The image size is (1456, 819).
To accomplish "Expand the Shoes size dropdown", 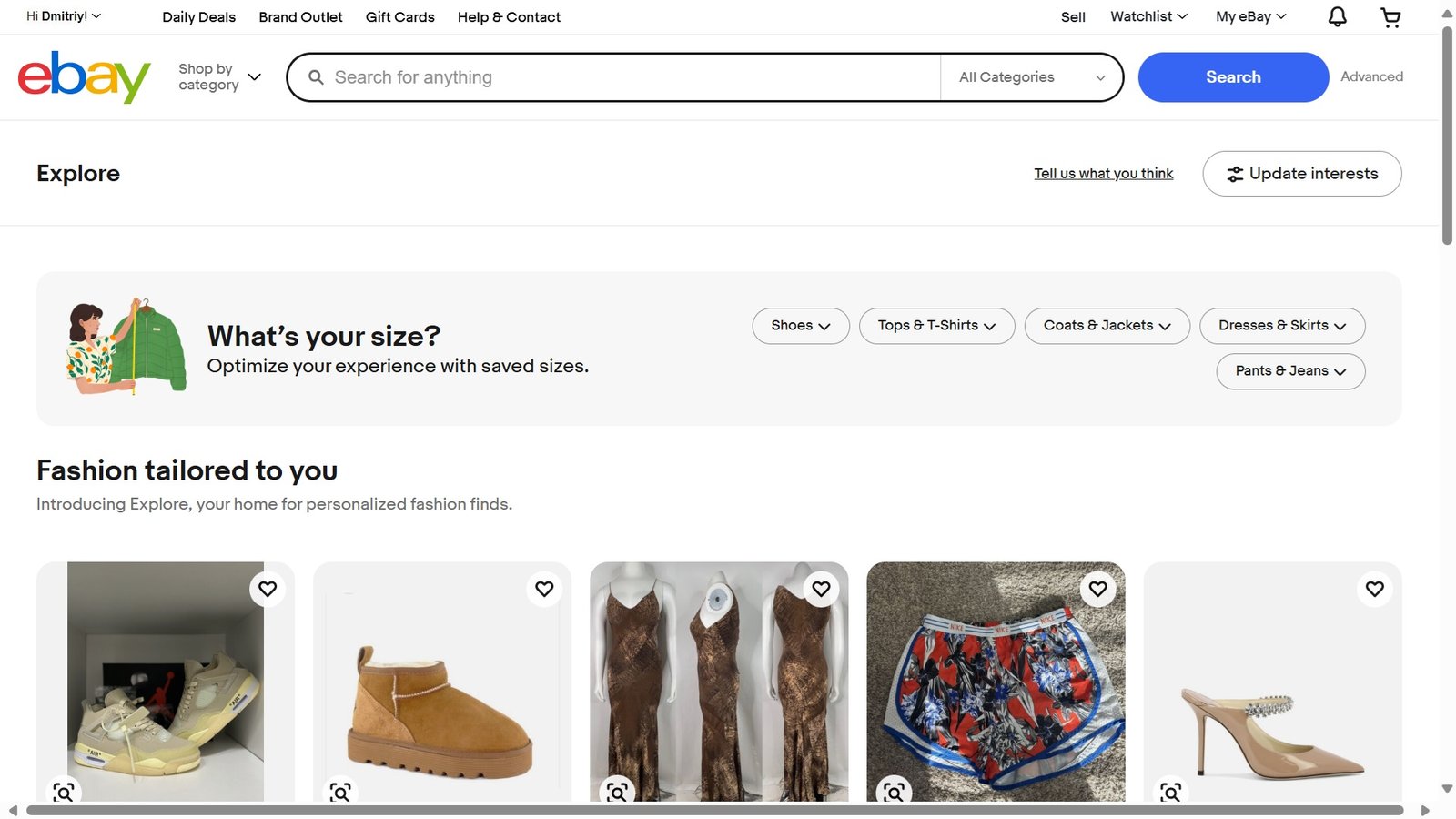I will (x=801, y=326).
